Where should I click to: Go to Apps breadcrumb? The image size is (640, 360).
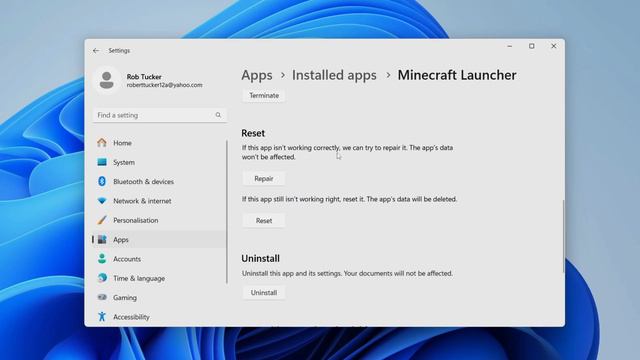click(257, 75)
